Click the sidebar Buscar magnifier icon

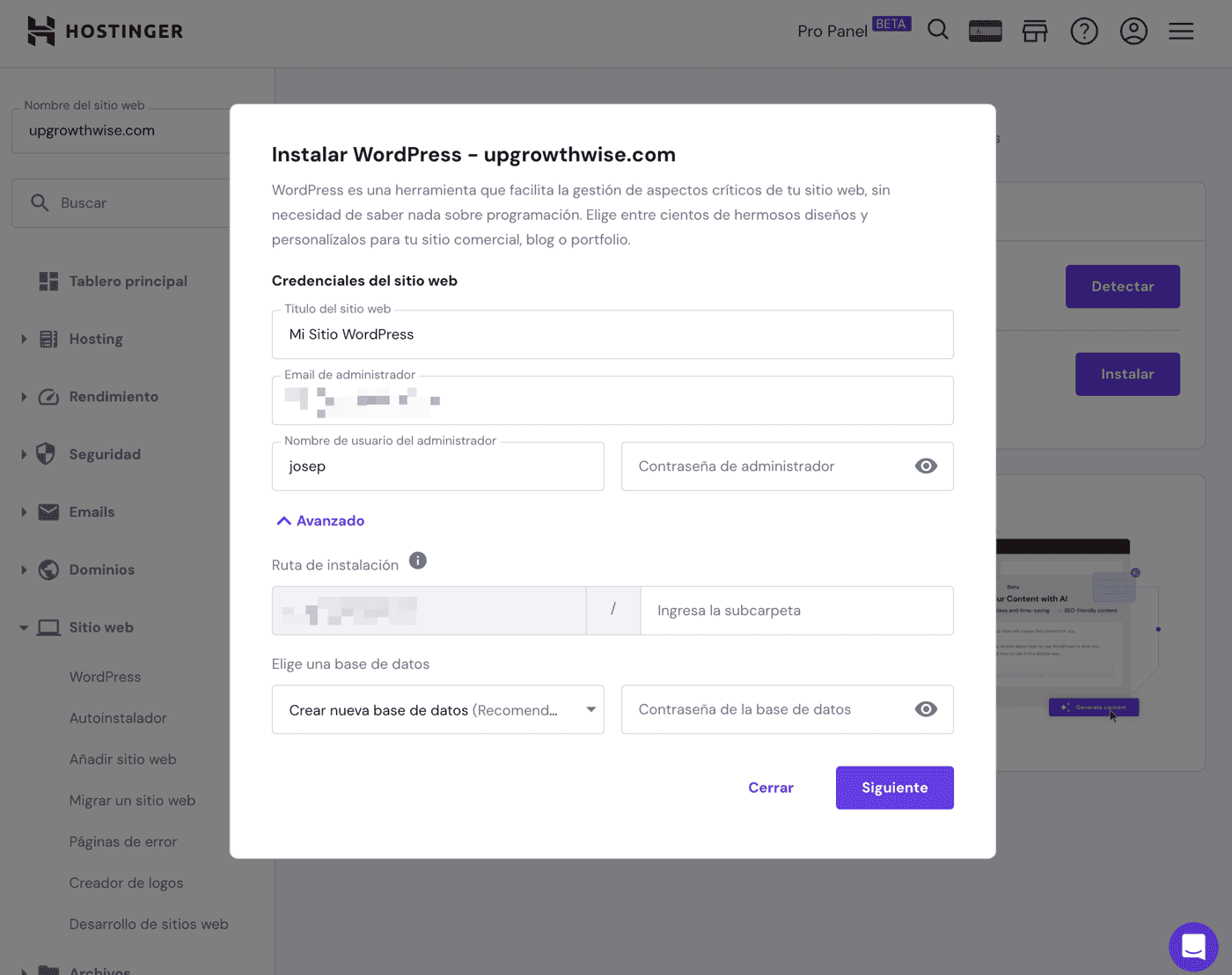coord(40,202)
